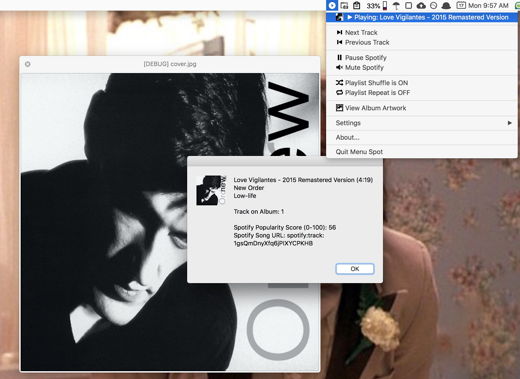Click the 33% battery indicator
The width and height of the screenshot is (520, 379).
point(377,6)
